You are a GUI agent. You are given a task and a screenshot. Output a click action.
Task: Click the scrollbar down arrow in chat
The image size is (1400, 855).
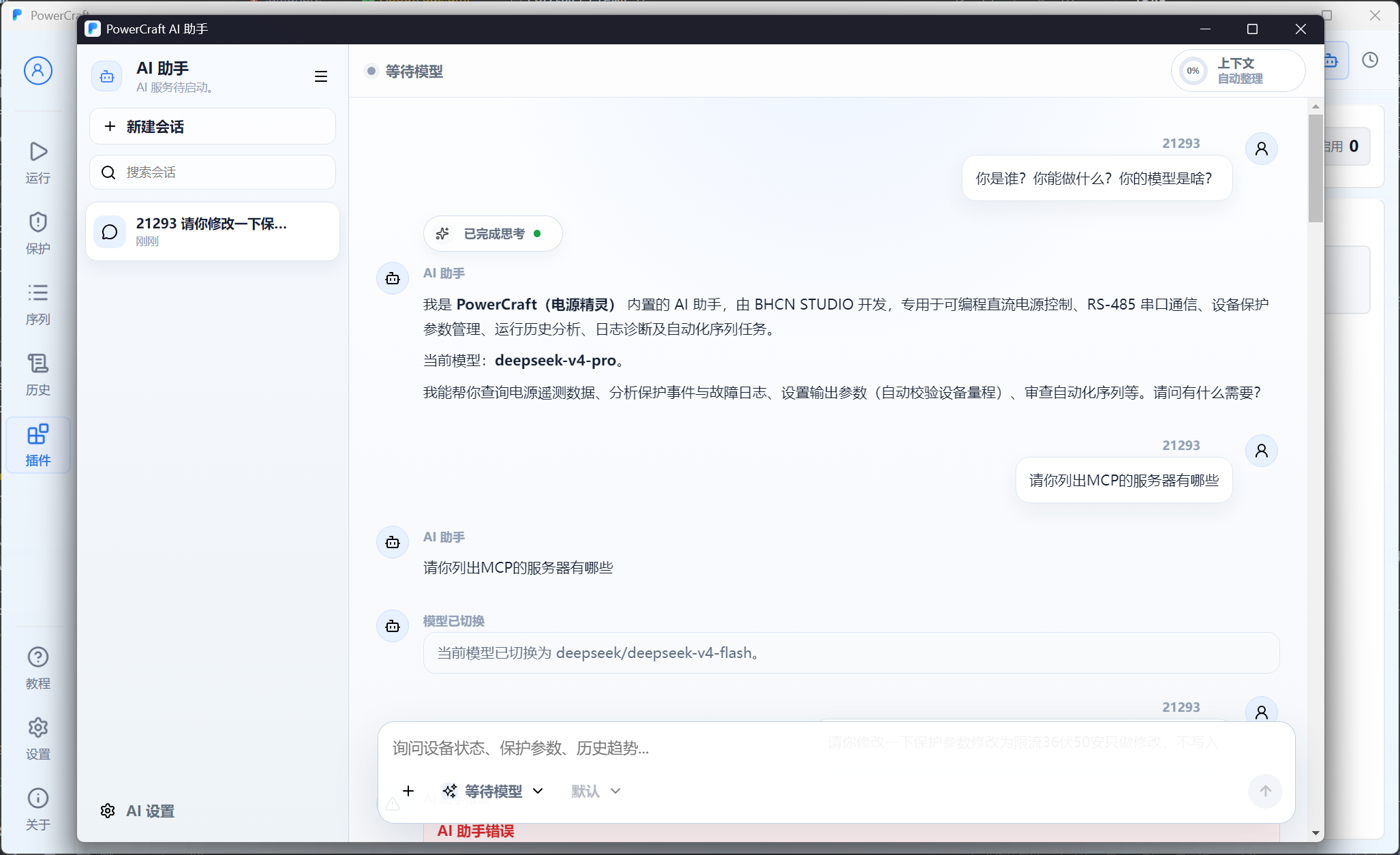pos(1315,833)
